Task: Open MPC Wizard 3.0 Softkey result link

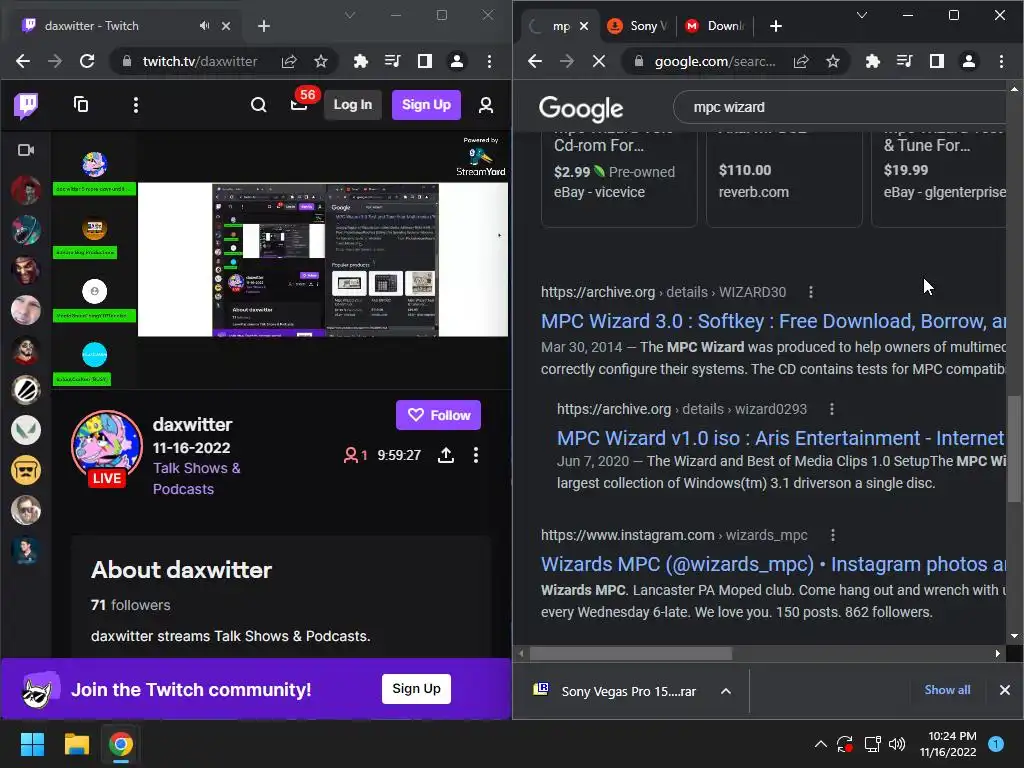Action: pos(773,321)
